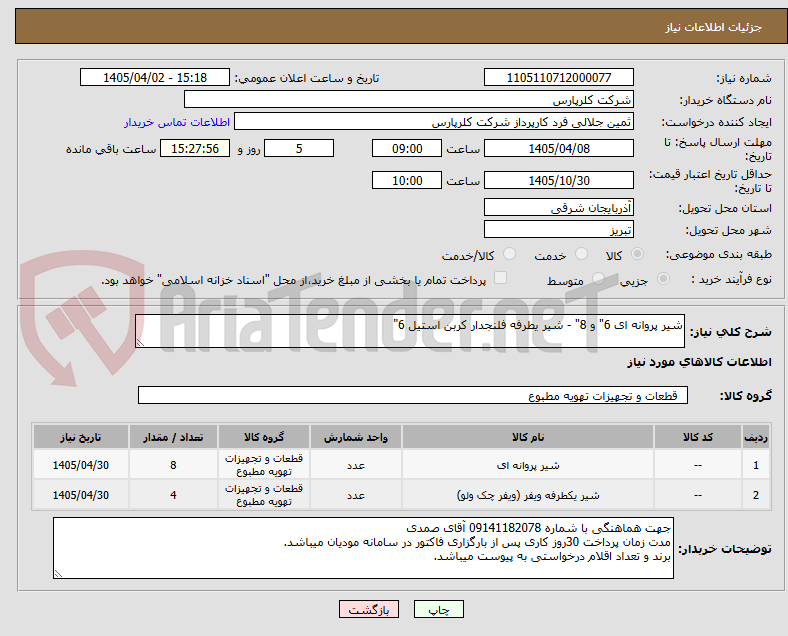
Task: Click row number 1 cell
Action: 755,465
